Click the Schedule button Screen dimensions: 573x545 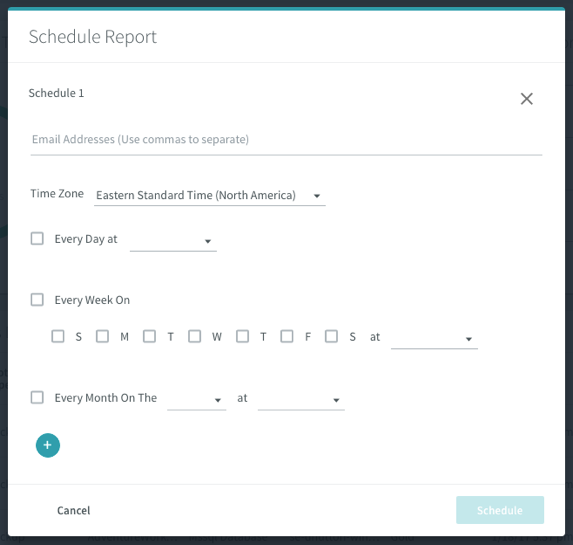click(x=500, y=510)
